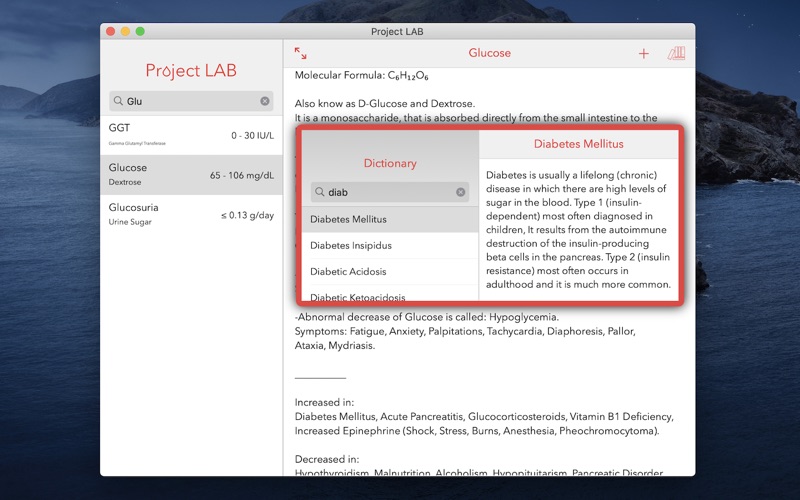This screenshot has height=500, width=800.
Task: Select the GGT test row
Action: (x=191, y=135)
